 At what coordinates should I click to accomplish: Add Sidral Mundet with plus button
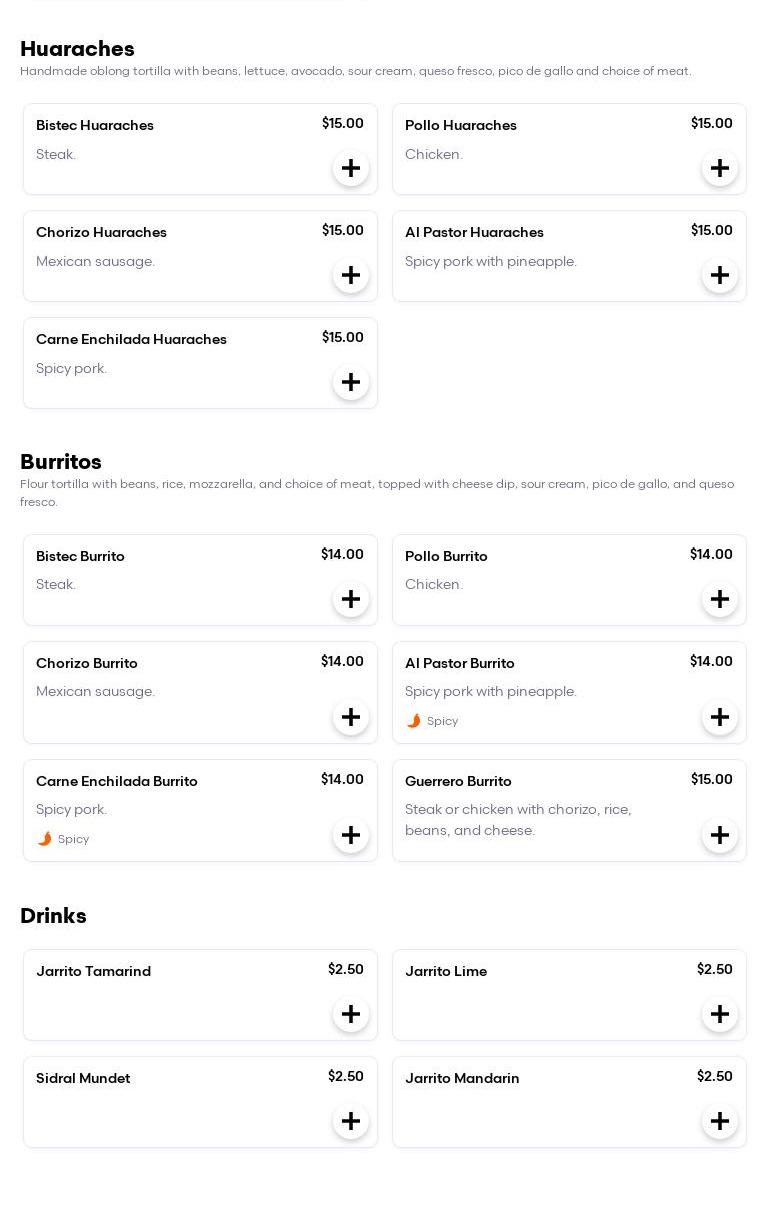pos(351,1121)
